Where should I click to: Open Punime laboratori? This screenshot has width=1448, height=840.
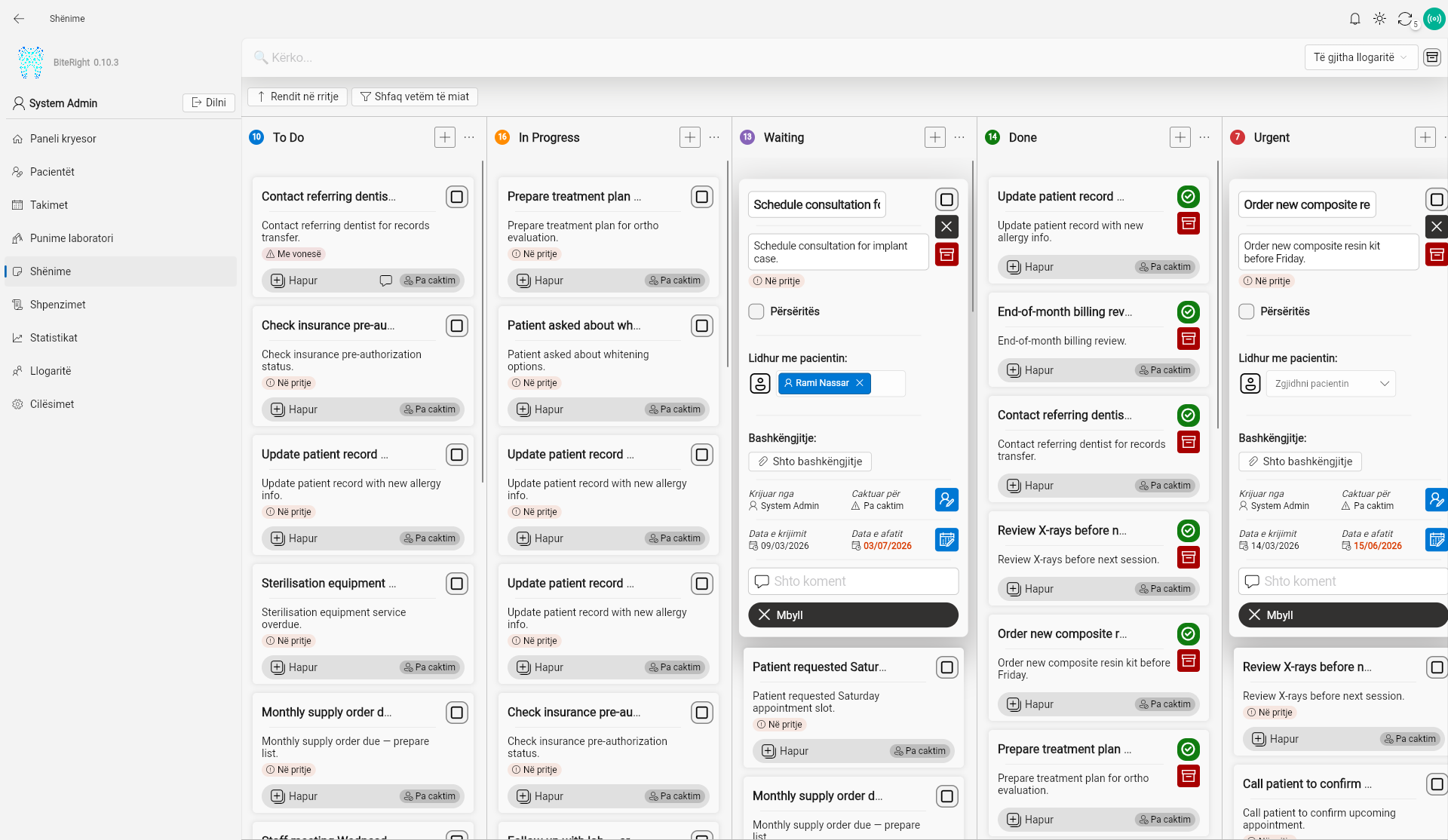pyautogui.click(x=121, y=238)
